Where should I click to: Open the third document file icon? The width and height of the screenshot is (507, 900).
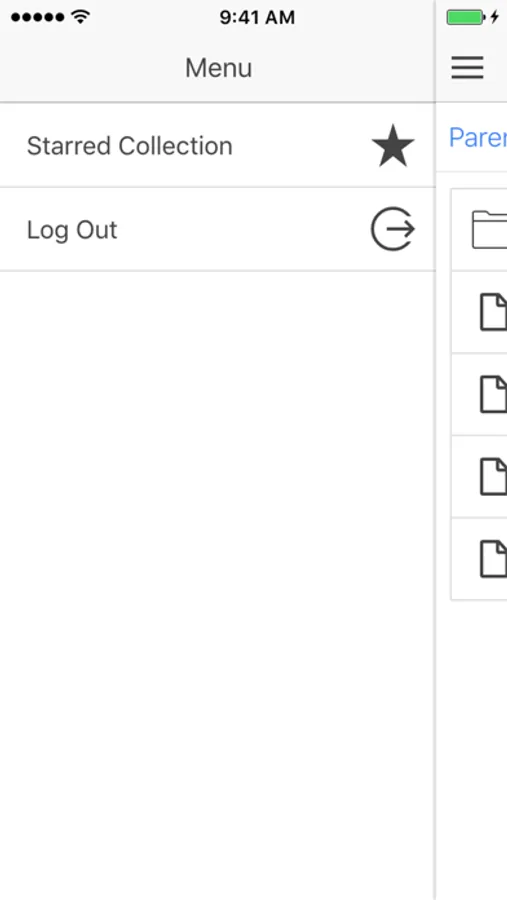tap(493, 476)
